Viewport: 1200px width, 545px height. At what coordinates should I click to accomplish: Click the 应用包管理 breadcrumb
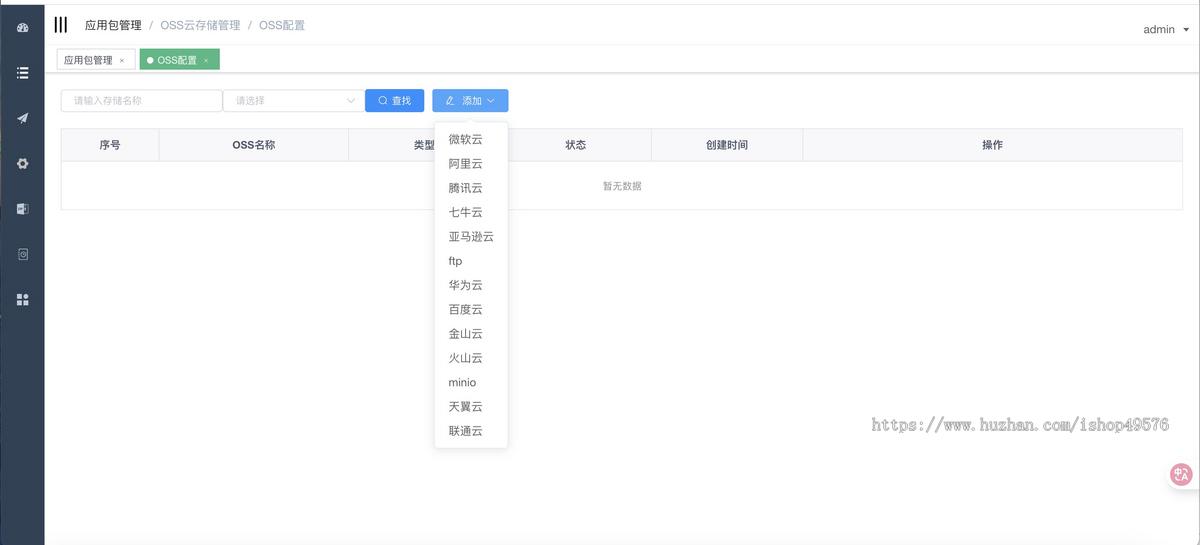[x=113, y=25]
